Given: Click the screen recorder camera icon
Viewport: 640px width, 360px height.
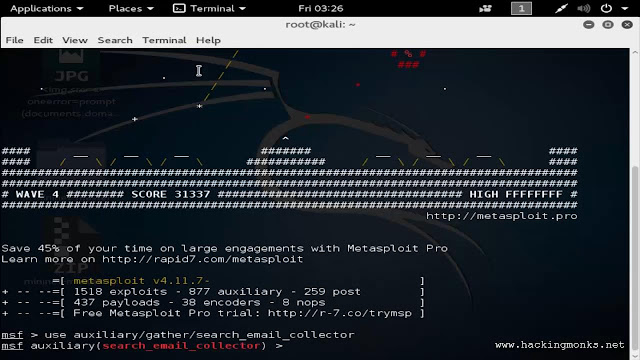Looking at the screenshot, I should 485,9.
